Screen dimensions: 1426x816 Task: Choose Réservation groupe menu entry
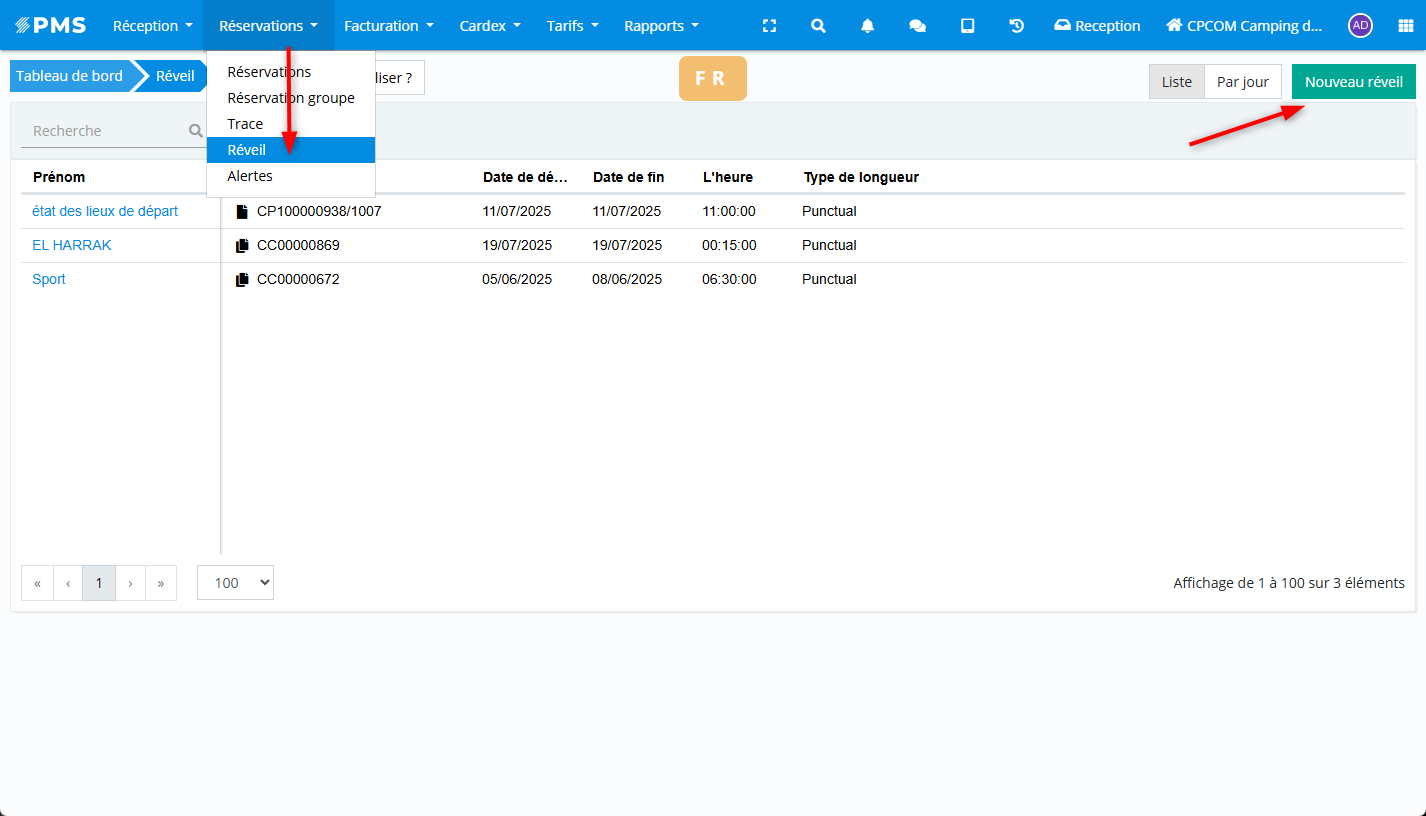(290, 98)
